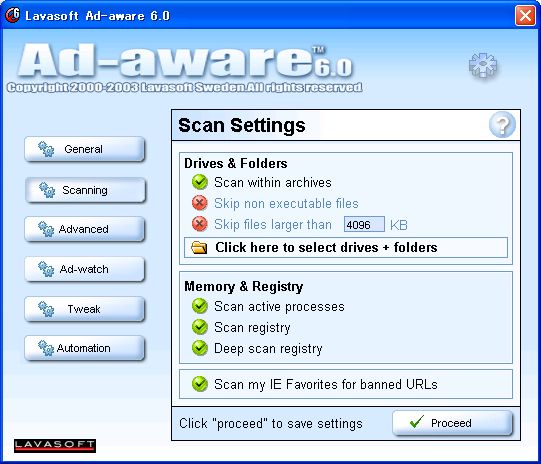Click the gear settings icon in header
The width and height of the screenshot is (541, 464).
pyautogui.click(x=483, y=65)
